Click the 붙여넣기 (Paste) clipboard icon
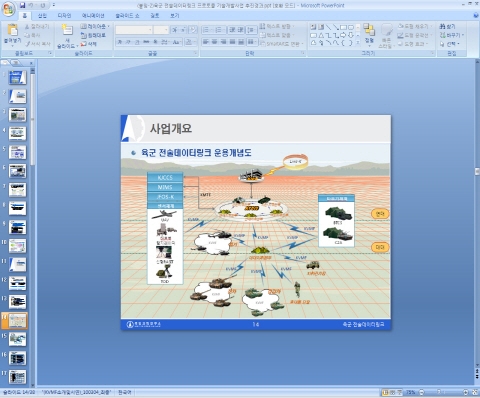The width and height of the screenshot is (480, 398). [12, 30]
